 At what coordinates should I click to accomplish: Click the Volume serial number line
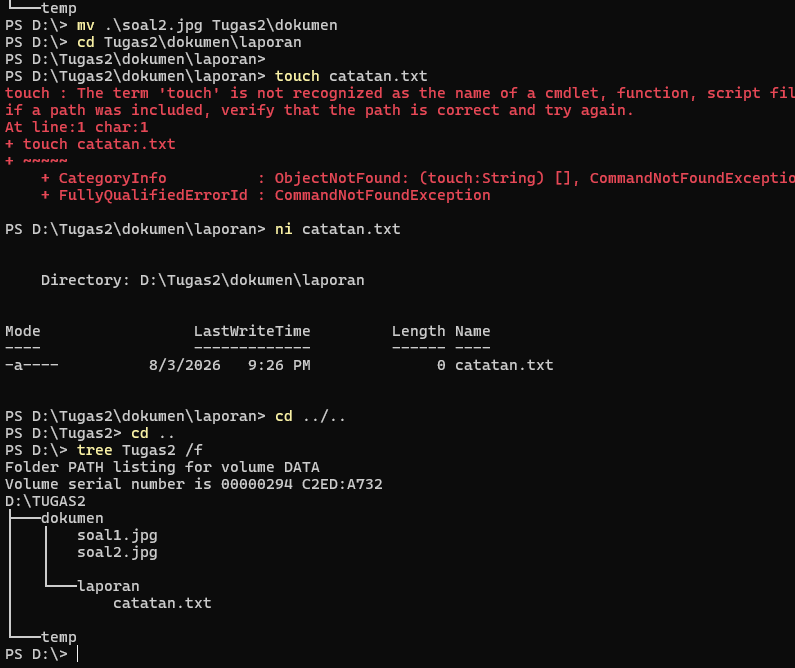click(x=194, y=484)
